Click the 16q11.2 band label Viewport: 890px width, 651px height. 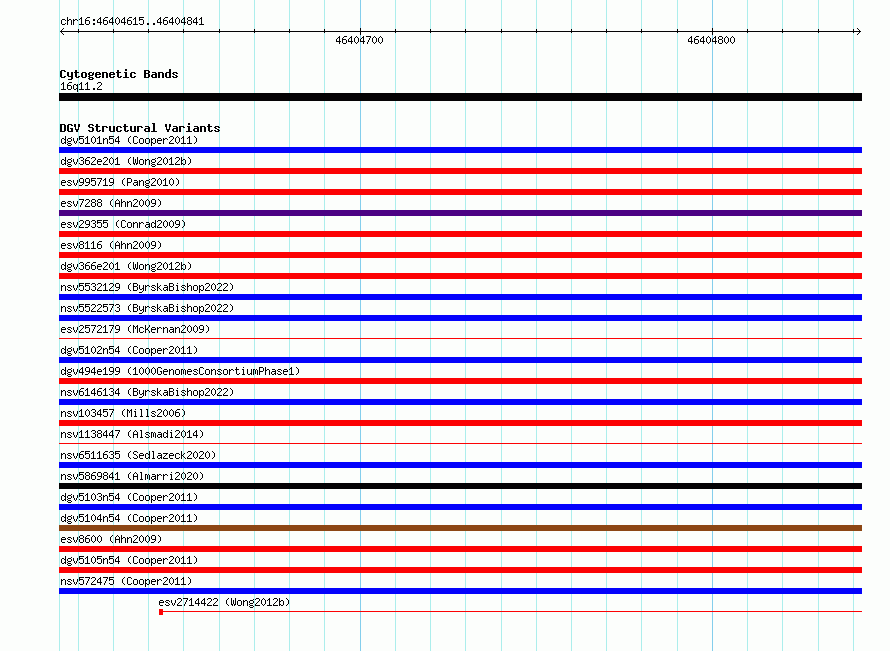pos(81,86)
